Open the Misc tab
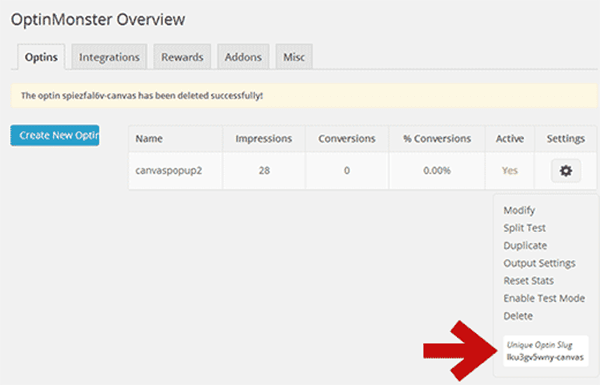This screenshot has width=600, height=385. 294,57
